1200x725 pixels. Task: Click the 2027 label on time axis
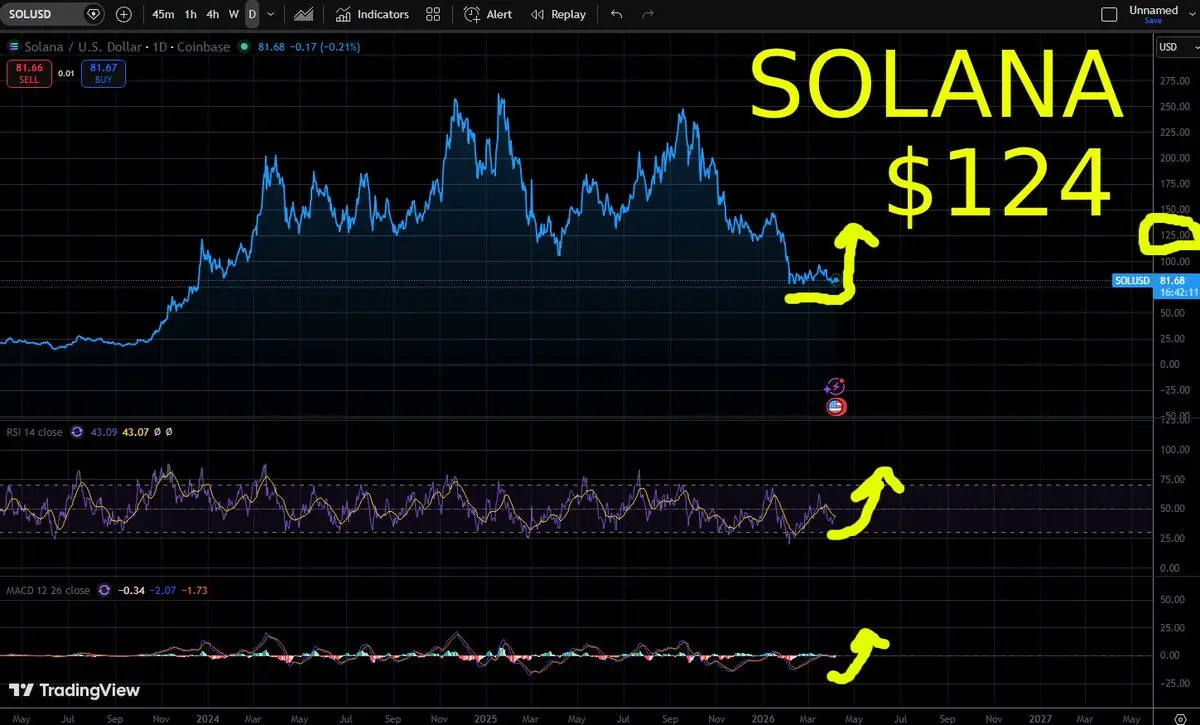[x=1041, y=717]
